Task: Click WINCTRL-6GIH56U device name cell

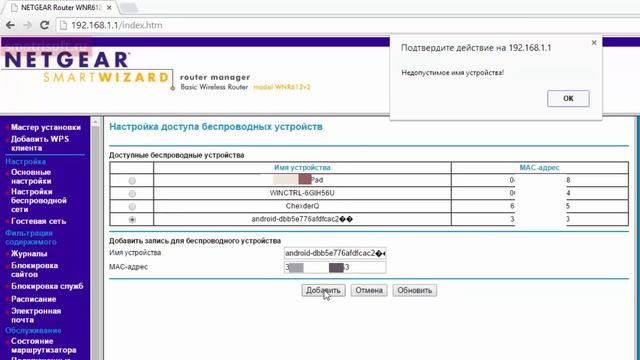Action: (302, 193)
